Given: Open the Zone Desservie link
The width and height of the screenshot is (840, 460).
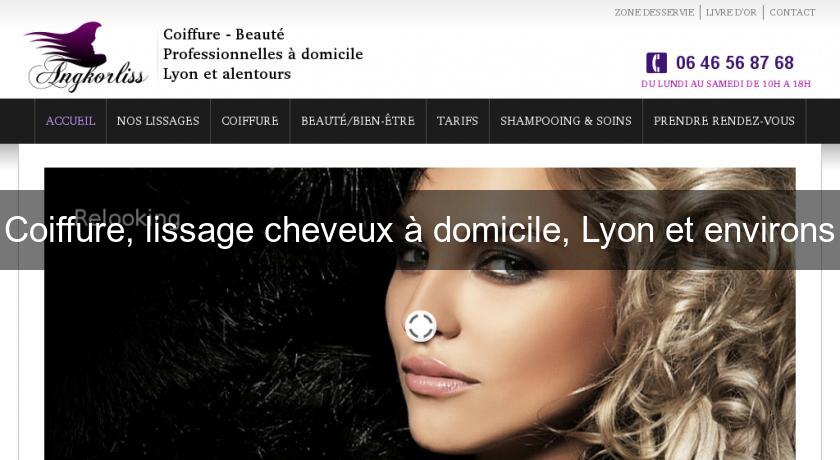Looking at the screenshot, I should coord(654,12).
